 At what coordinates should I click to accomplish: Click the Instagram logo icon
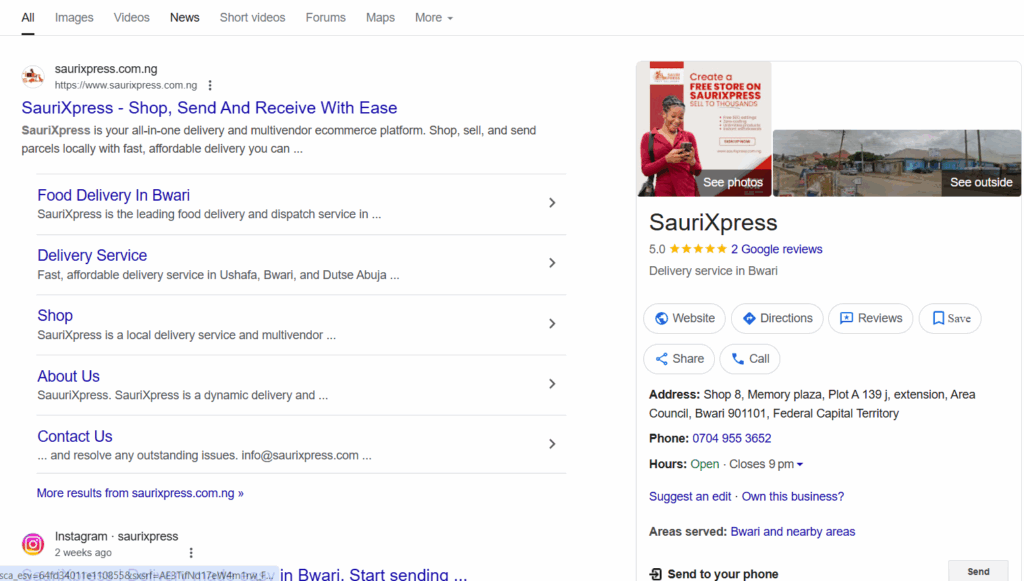click(x=33, y=544)
